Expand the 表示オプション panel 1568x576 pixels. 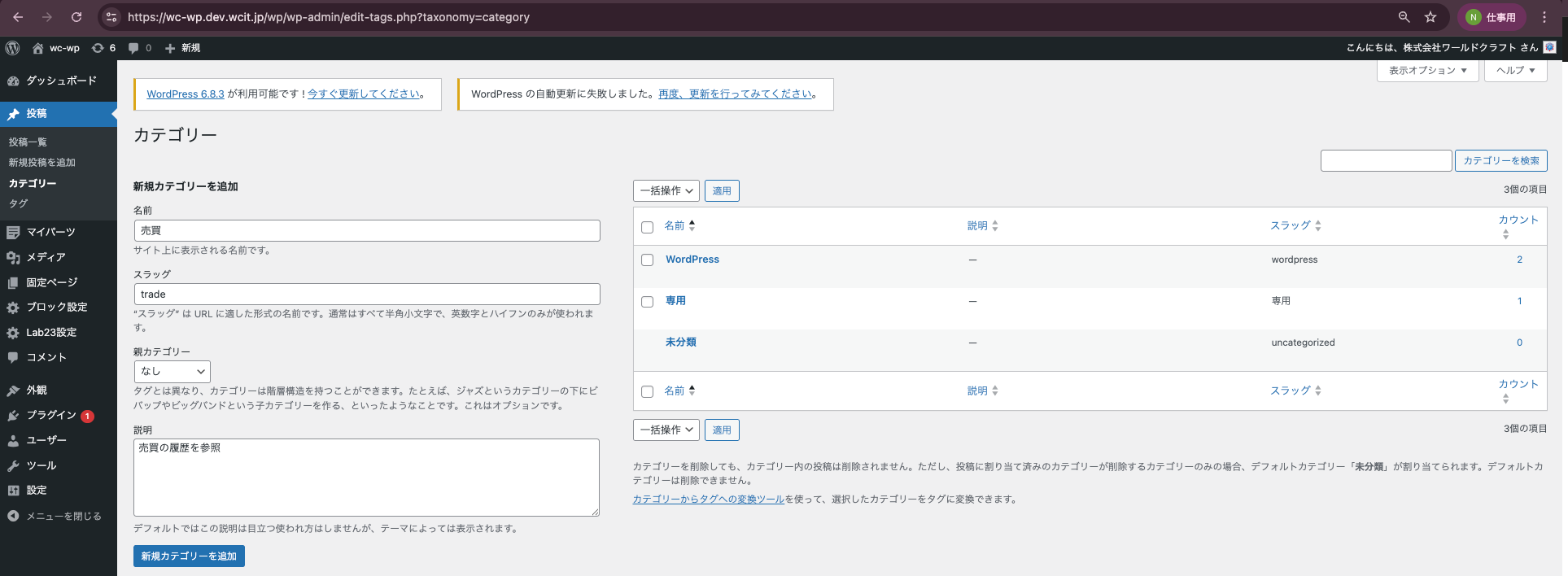point(1427,71)
